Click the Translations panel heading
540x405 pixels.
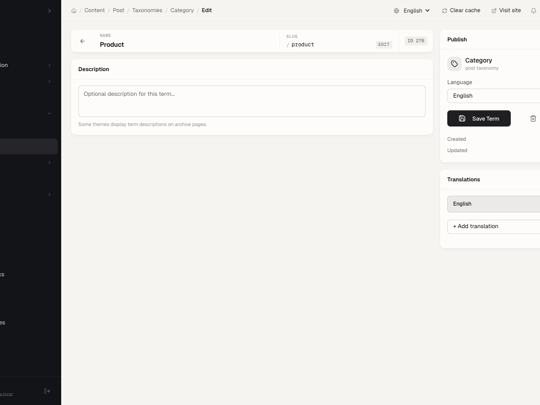coord(463,179)
